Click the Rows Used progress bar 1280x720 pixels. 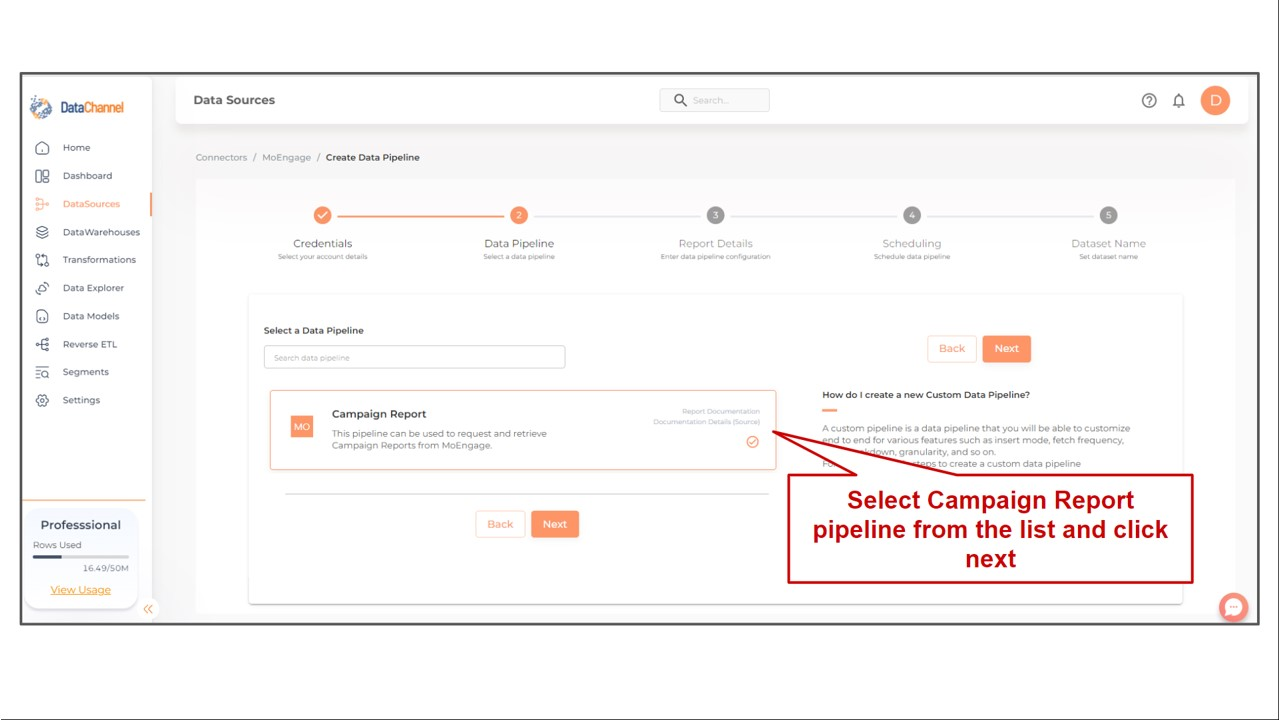click(80, 556)
